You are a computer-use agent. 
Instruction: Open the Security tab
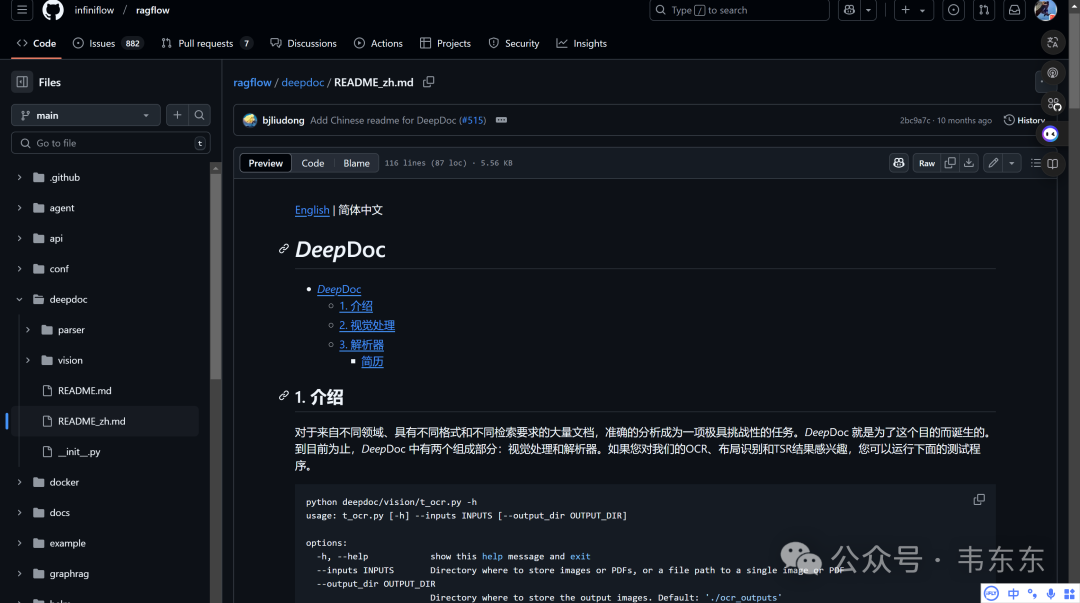point(514,43)
